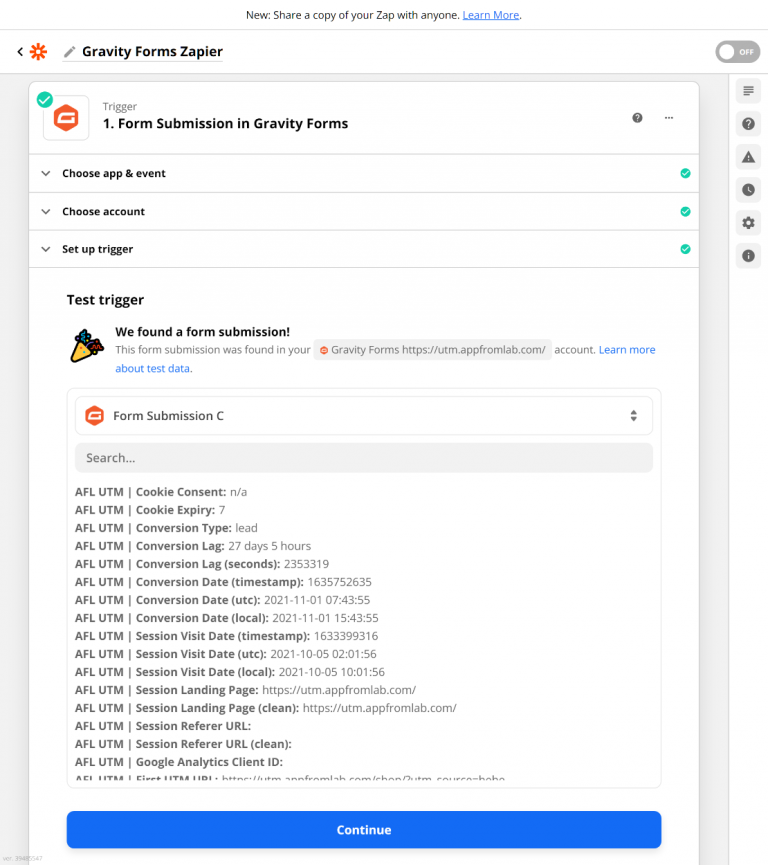Image resolution: width=768 pixels, height=865 pixels.
Task: Expand the Choose account section
Action: tap(45, 211)
